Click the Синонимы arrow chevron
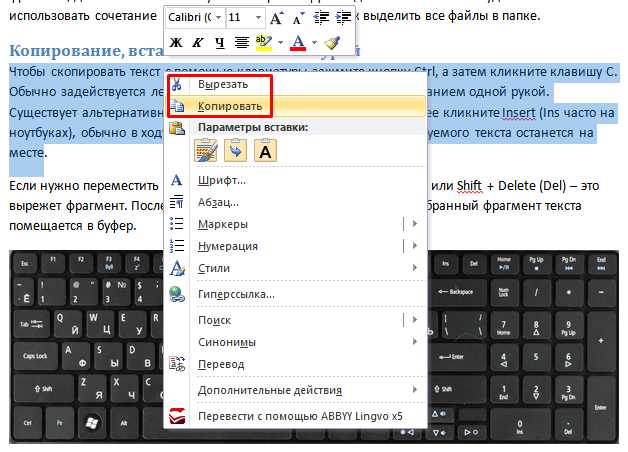628x452 pixels. [415, 342]
